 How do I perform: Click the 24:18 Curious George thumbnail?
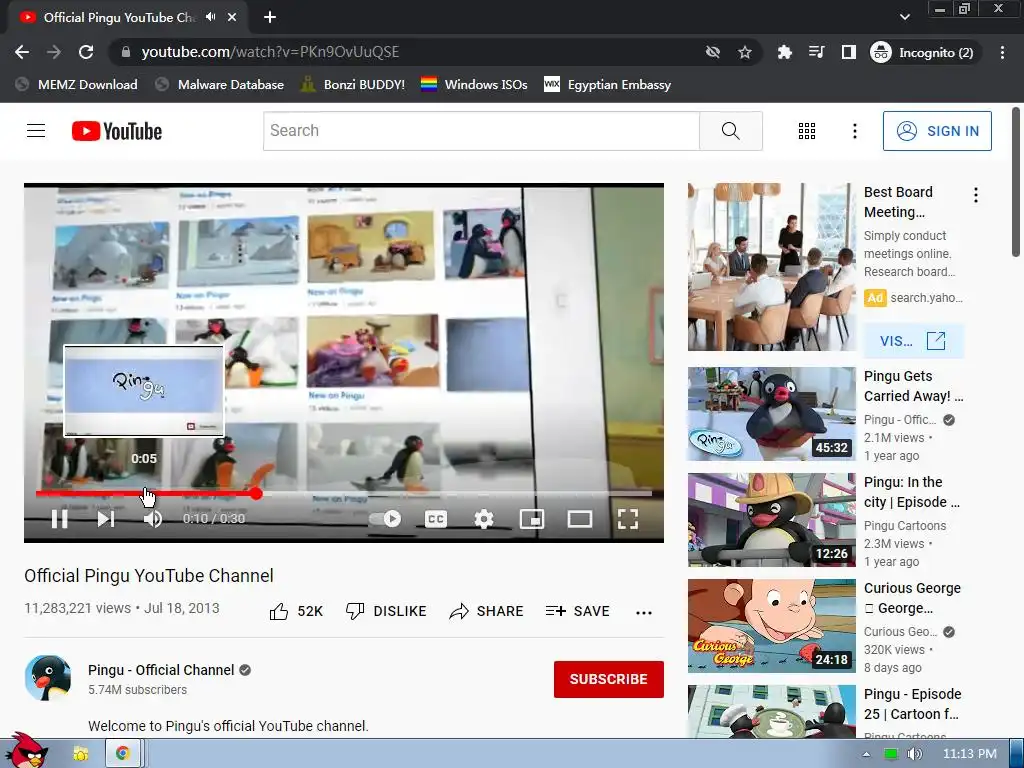tap(771, 626)
